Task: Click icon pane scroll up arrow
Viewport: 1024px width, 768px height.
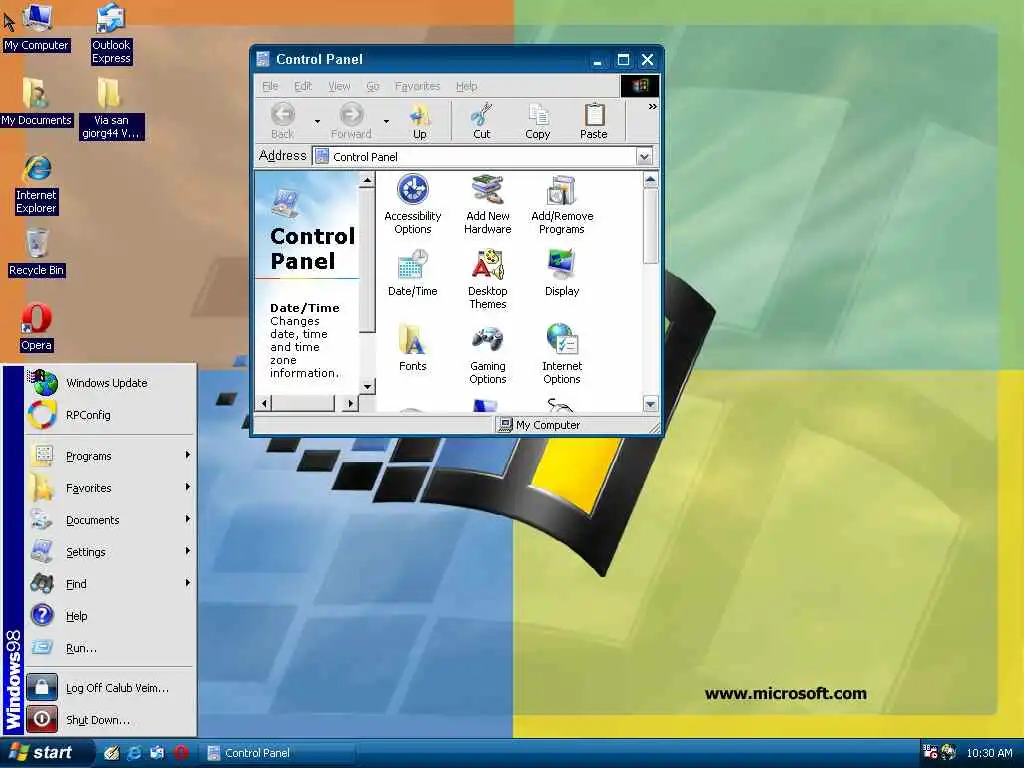Action: [650, 180]
